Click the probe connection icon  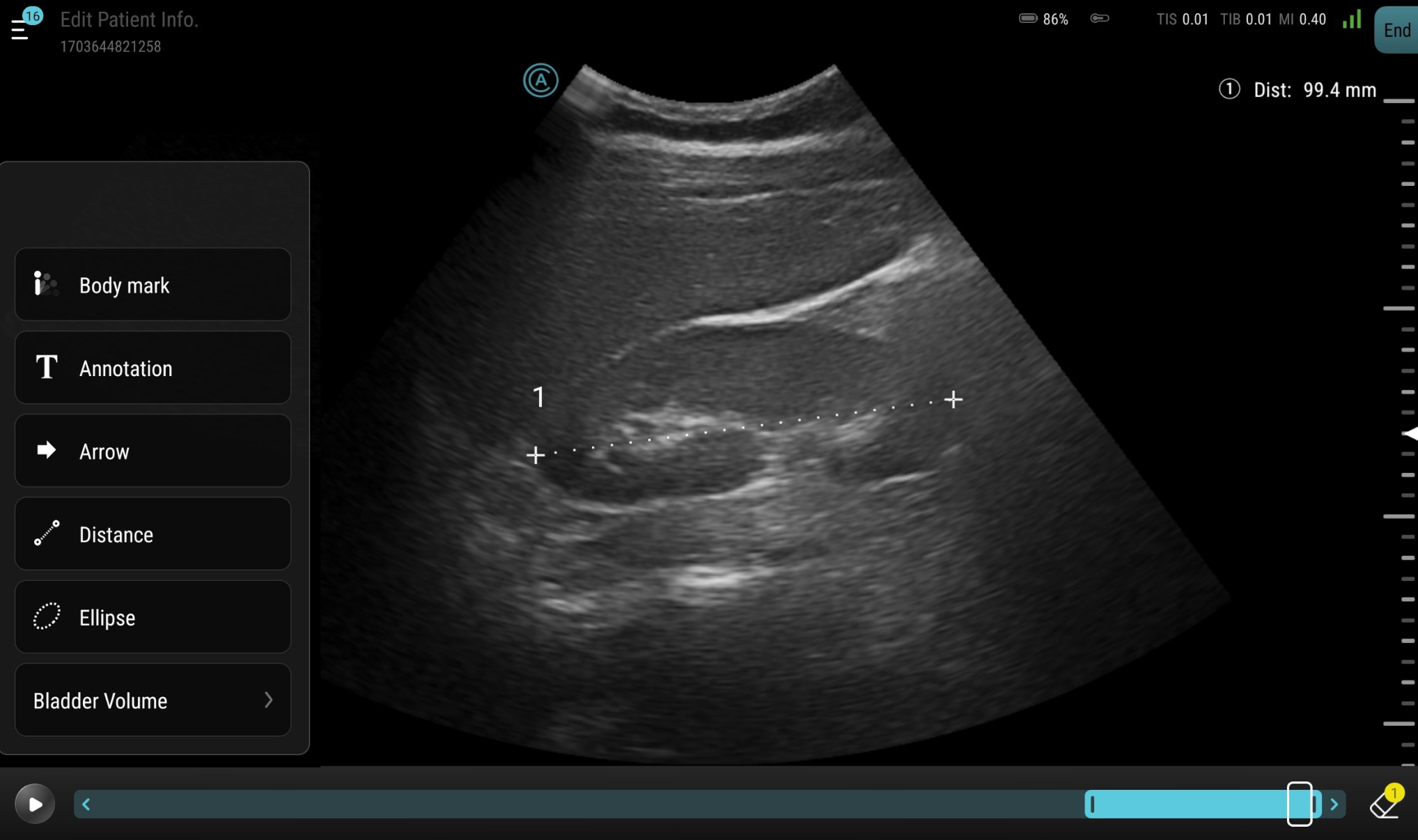[1100, 19]
